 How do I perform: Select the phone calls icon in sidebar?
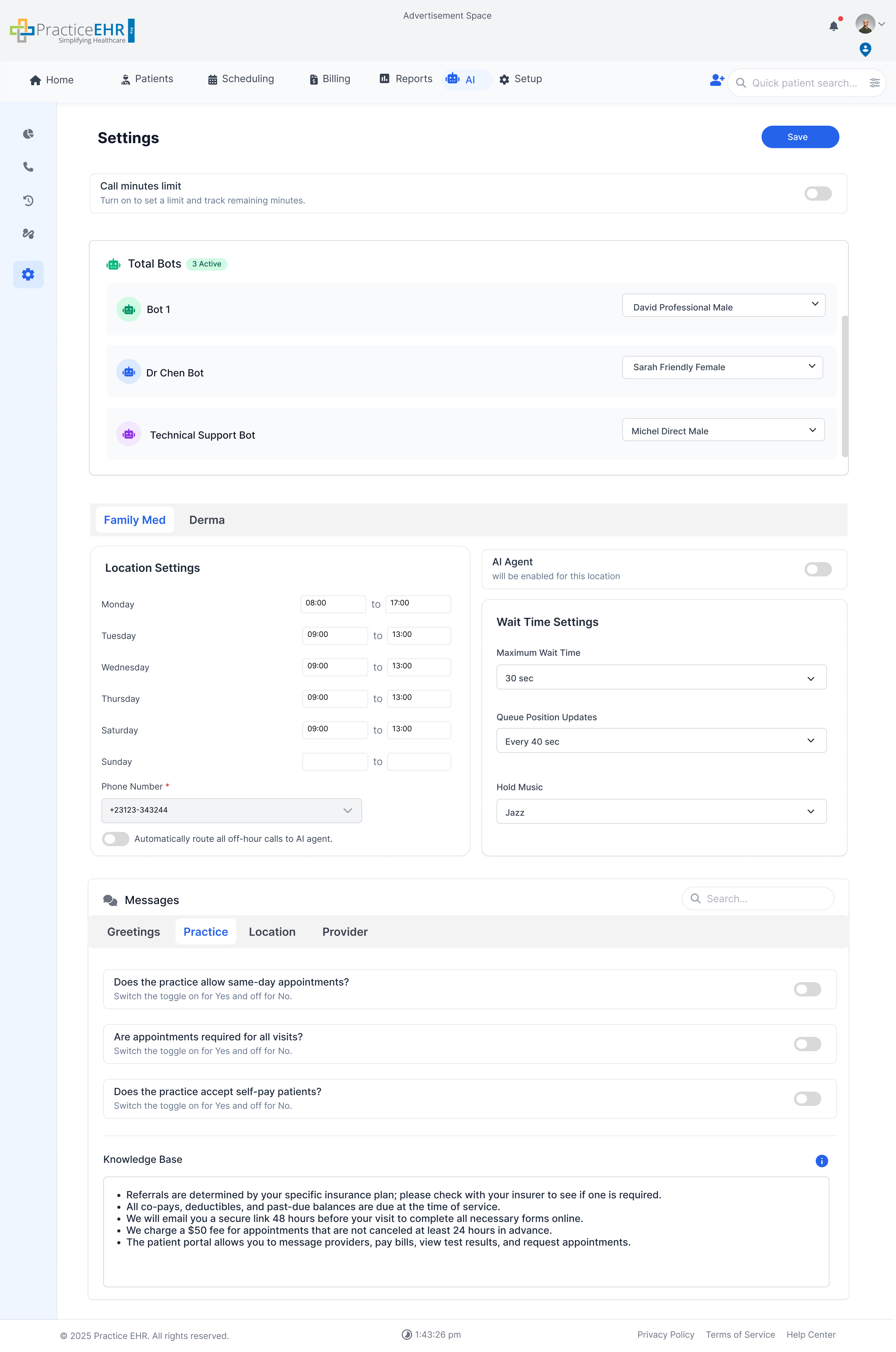coord(27,167)
